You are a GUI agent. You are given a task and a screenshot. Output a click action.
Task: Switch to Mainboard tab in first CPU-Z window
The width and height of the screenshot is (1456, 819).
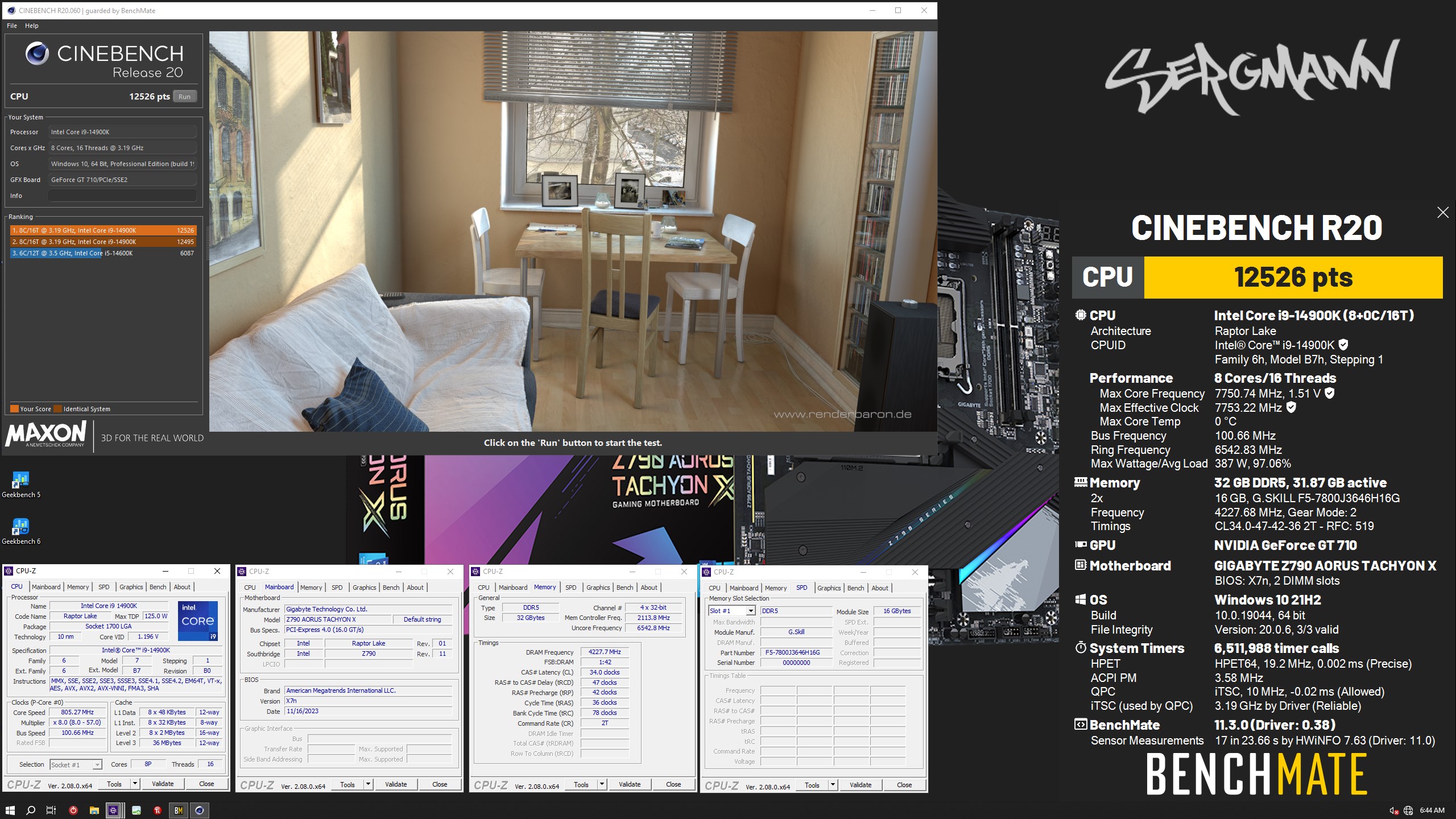(46, 587)
